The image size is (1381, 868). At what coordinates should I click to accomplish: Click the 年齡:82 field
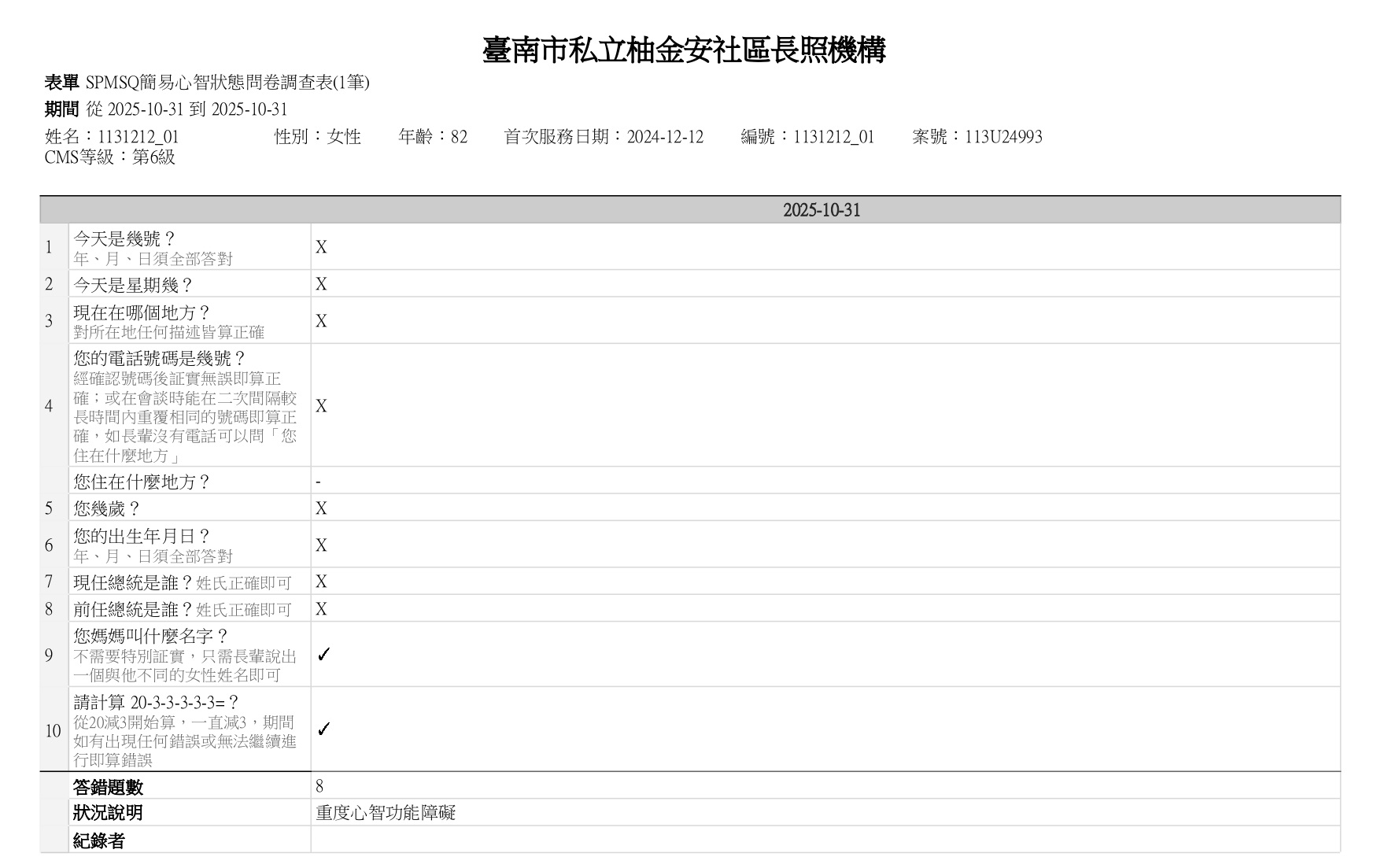pos(433,137)
